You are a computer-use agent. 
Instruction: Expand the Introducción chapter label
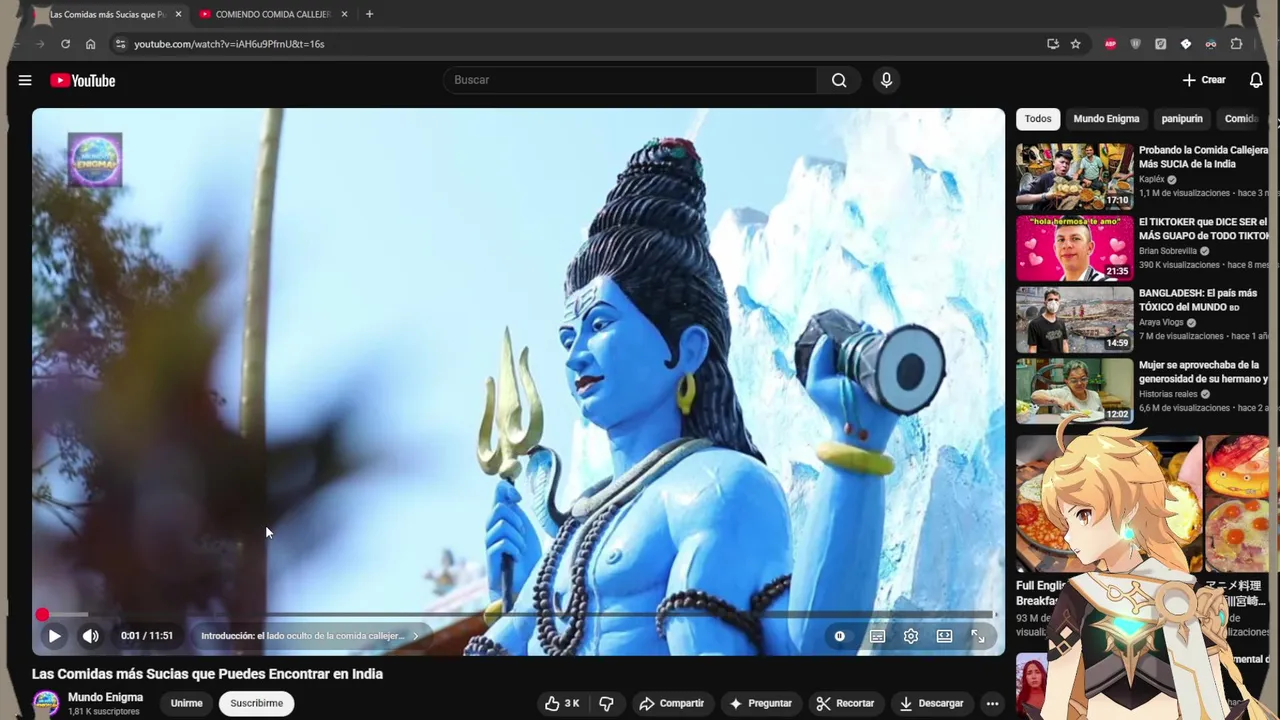[309, 636]
